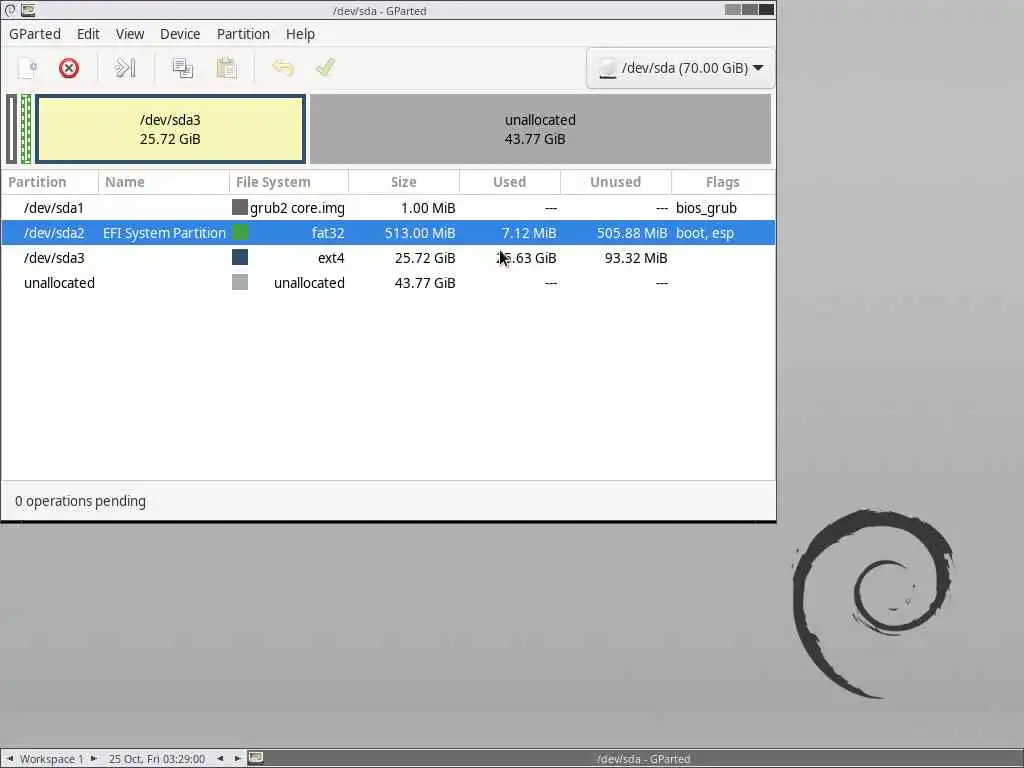Click the gray grub2 core.img color swatch
1024x768 pixels.
tap(240, 208)
